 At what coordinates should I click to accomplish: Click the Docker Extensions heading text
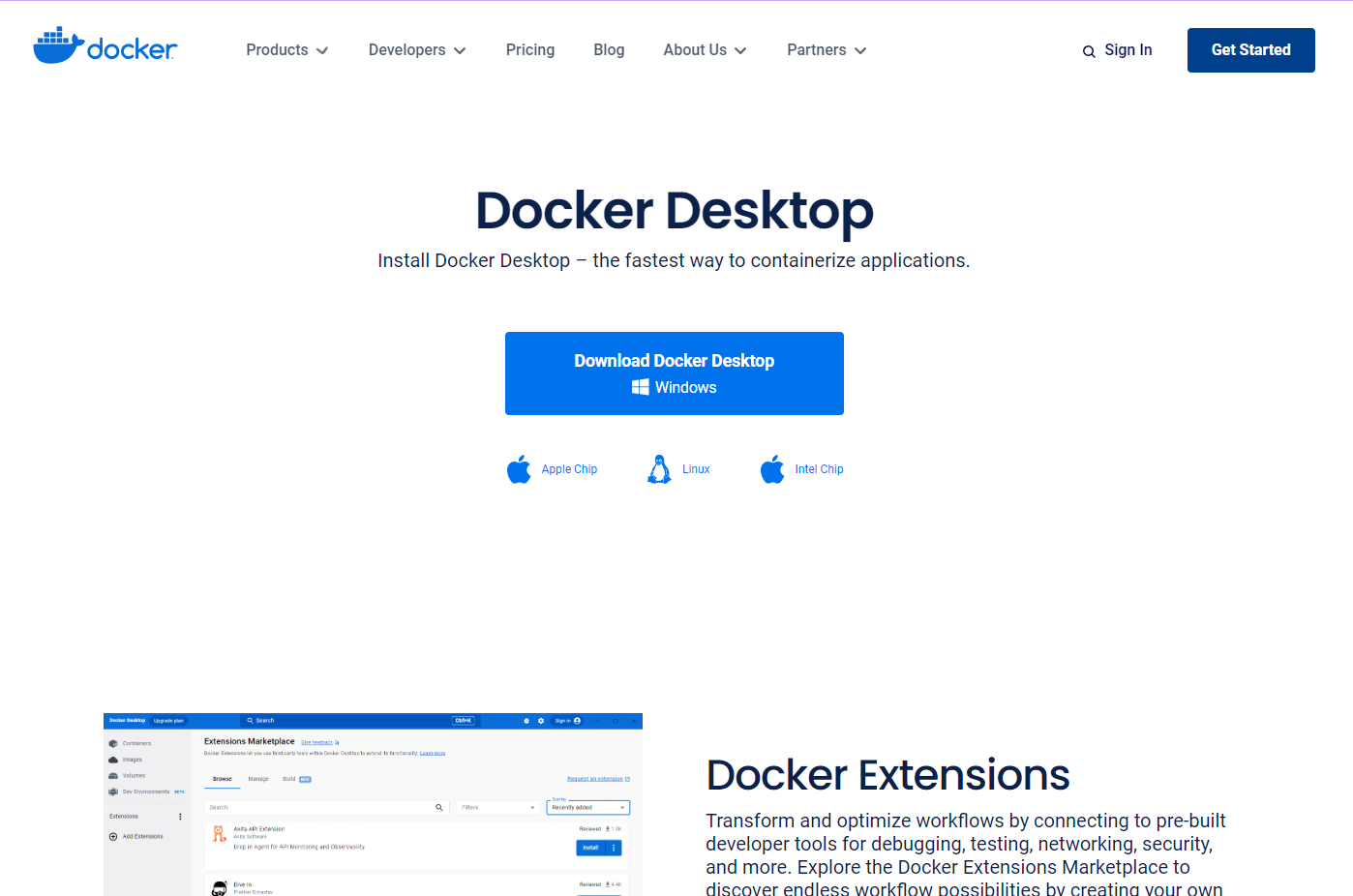[887, 775]
